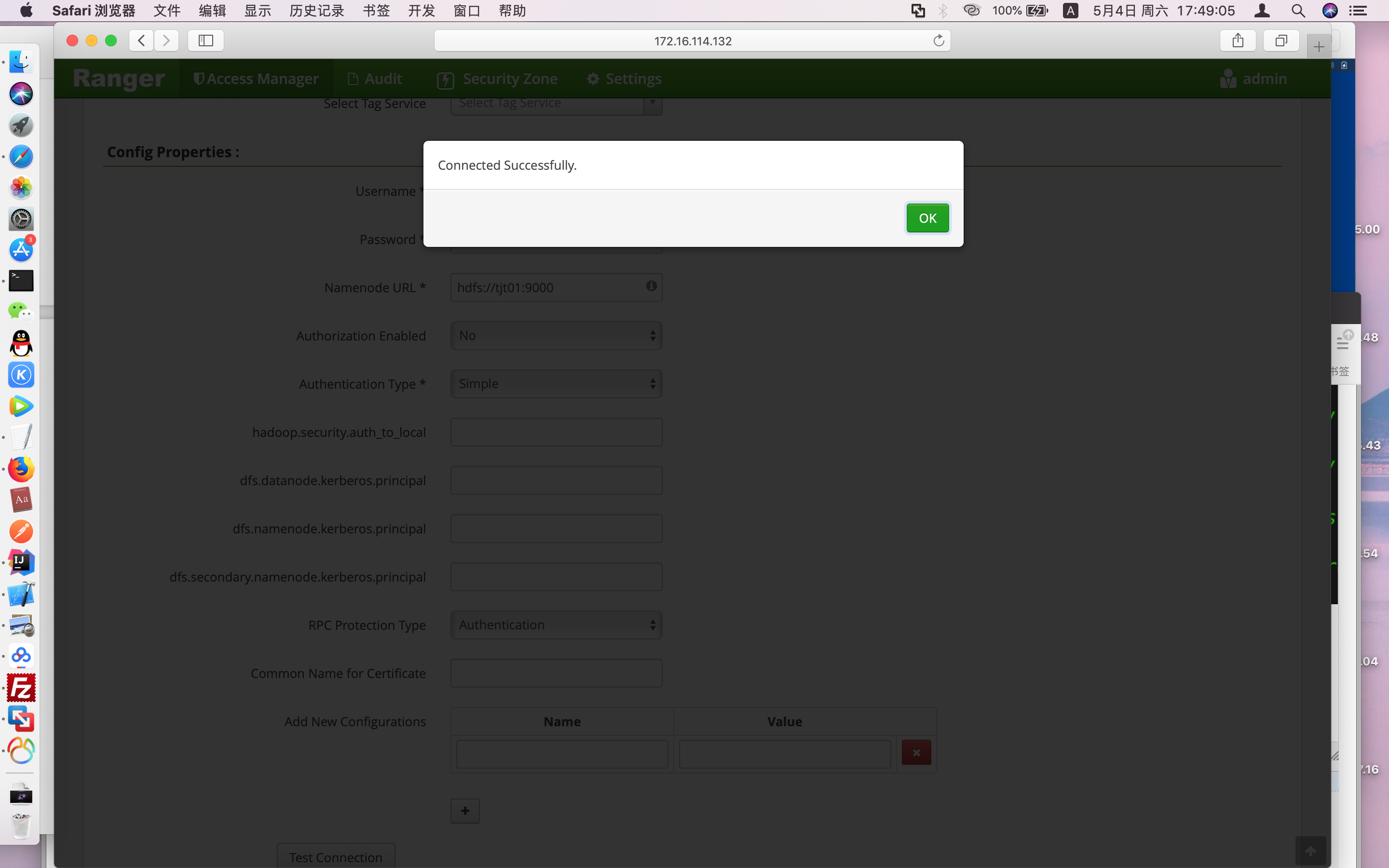Reload the page with the refresh icon

[x=939, y=41]
